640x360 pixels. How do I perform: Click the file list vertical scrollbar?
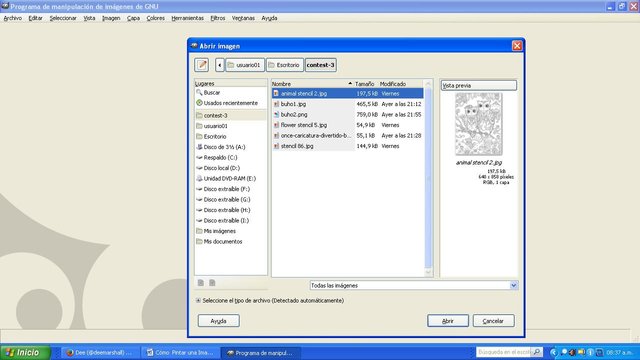[428, 178]
